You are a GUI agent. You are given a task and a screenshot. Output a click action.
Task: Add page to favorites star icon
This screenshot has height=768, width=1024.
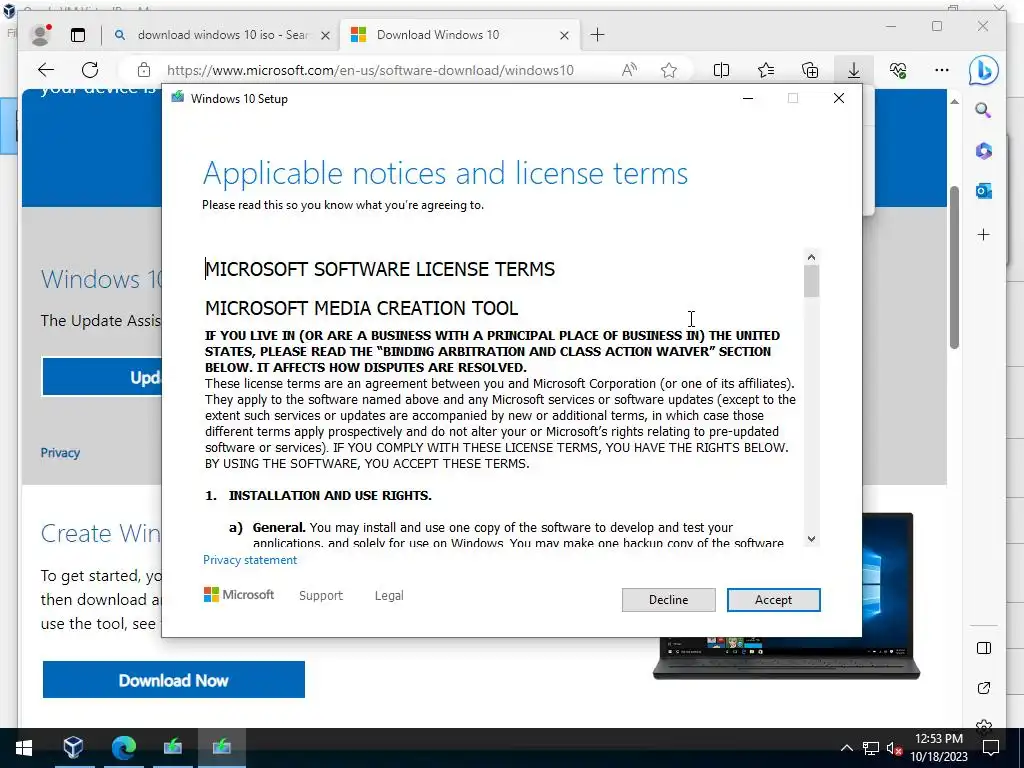[669, 70]
